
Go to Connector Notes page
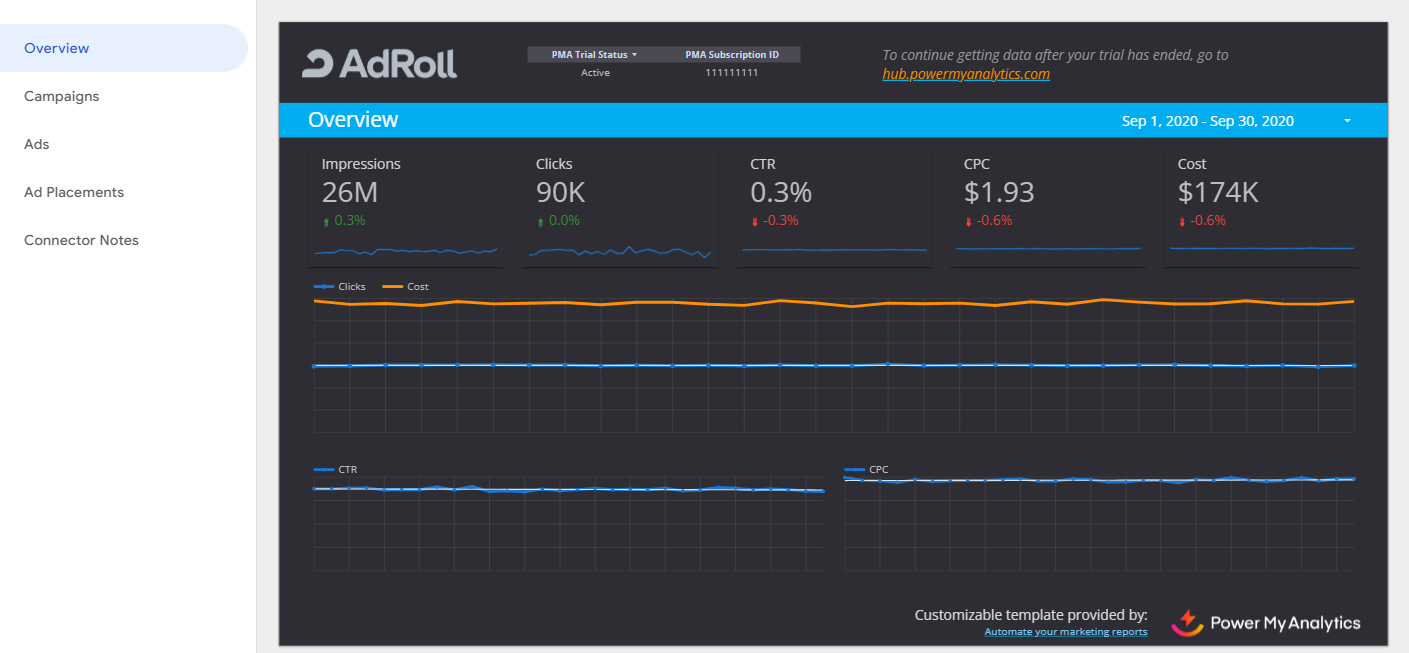click(x=81, y=240)
